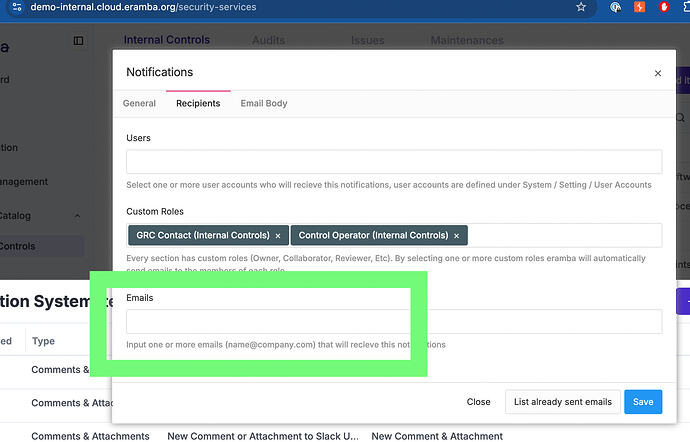Click the red shield extension icon

click(664, 7)
